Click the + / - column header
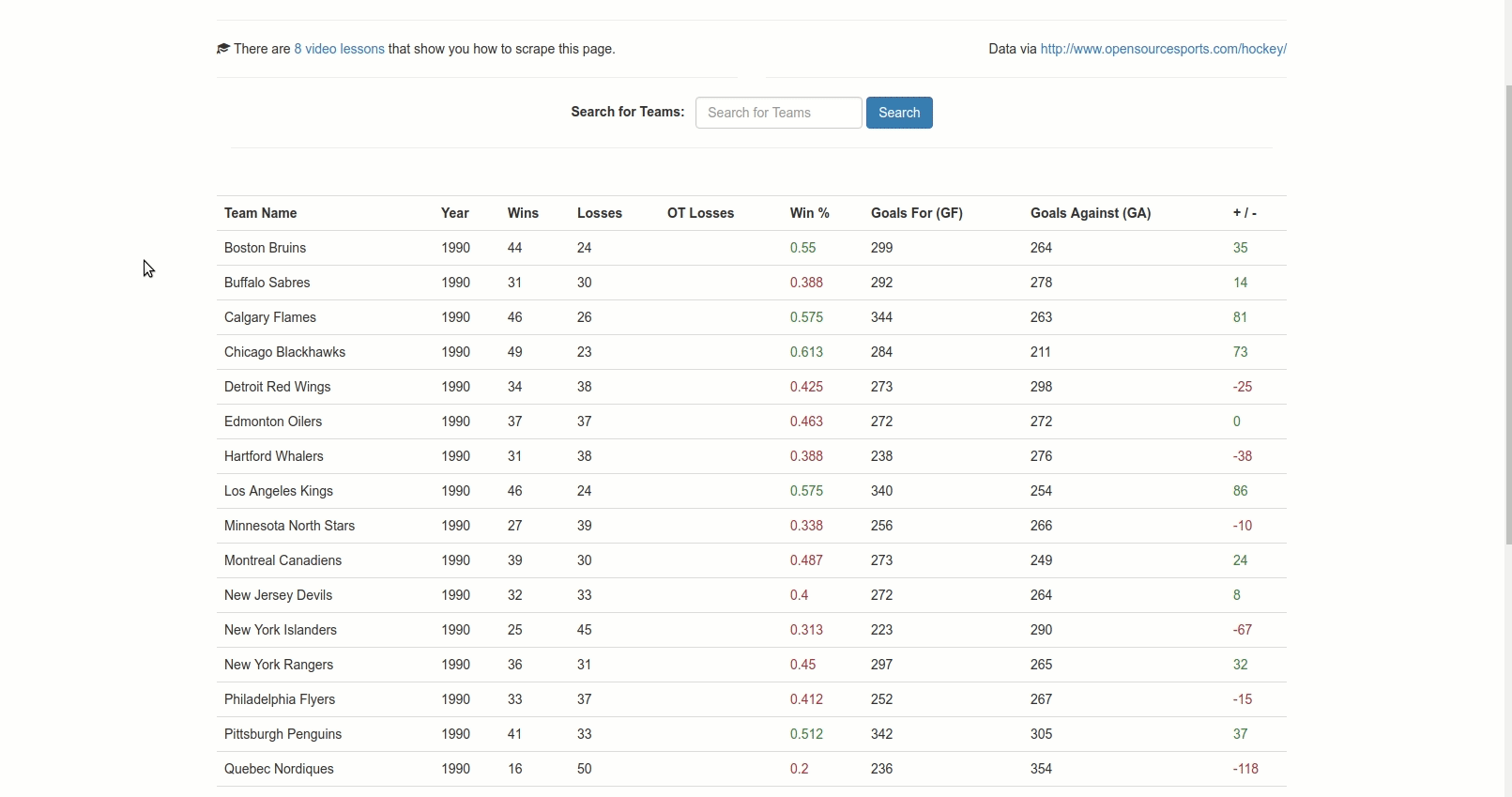This screenshot has height=797, width=1512. coord(1245,213)
